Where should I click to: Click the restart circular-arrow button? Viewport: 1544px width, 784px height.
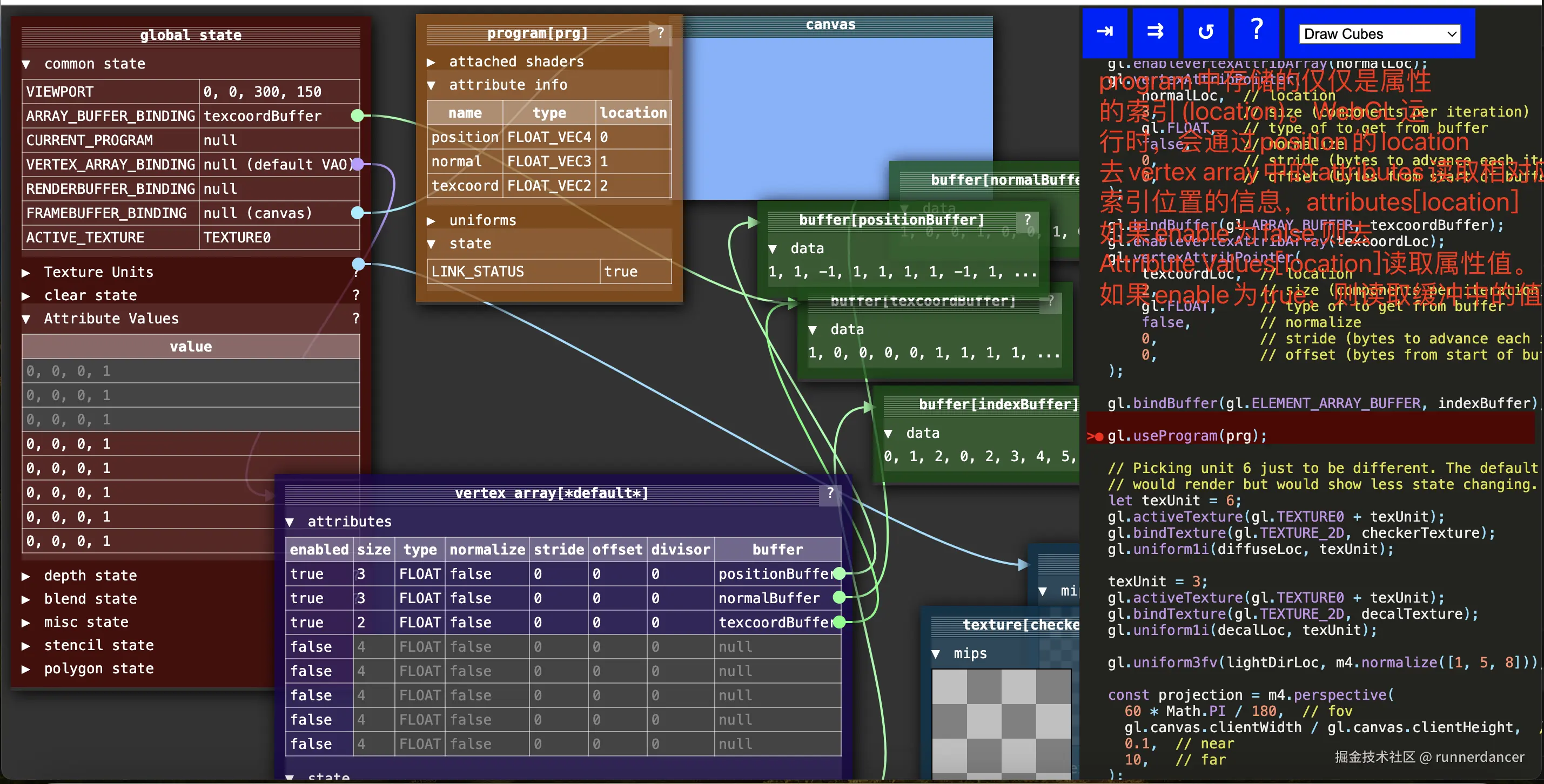click(x=1205, y=32)
